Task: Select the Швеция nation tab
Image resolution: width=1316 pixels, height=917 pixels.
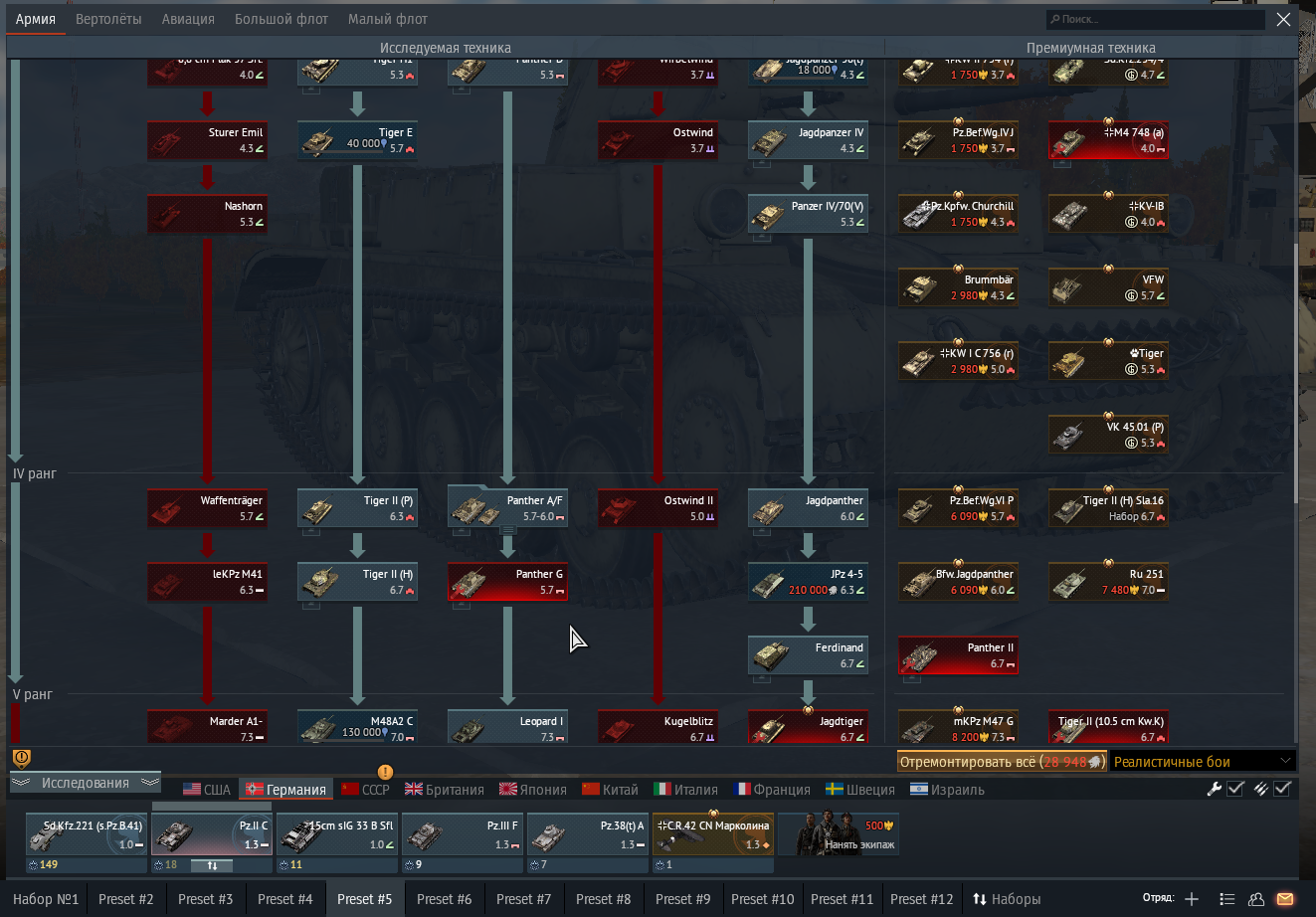Action: (x=860, y=790)
